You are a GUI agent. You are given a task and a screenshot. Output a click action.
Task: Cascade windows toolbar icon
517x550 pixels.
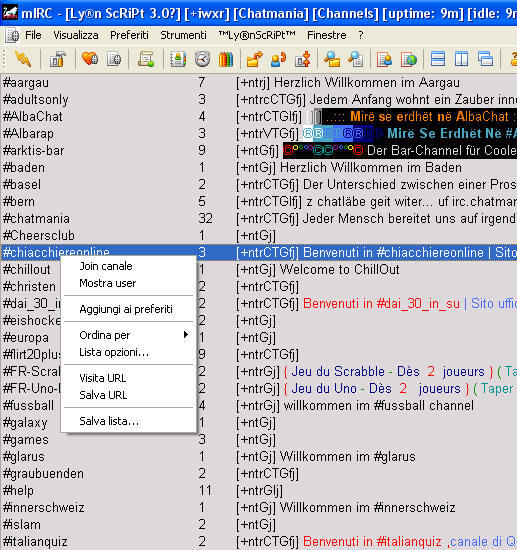(485, 59)
